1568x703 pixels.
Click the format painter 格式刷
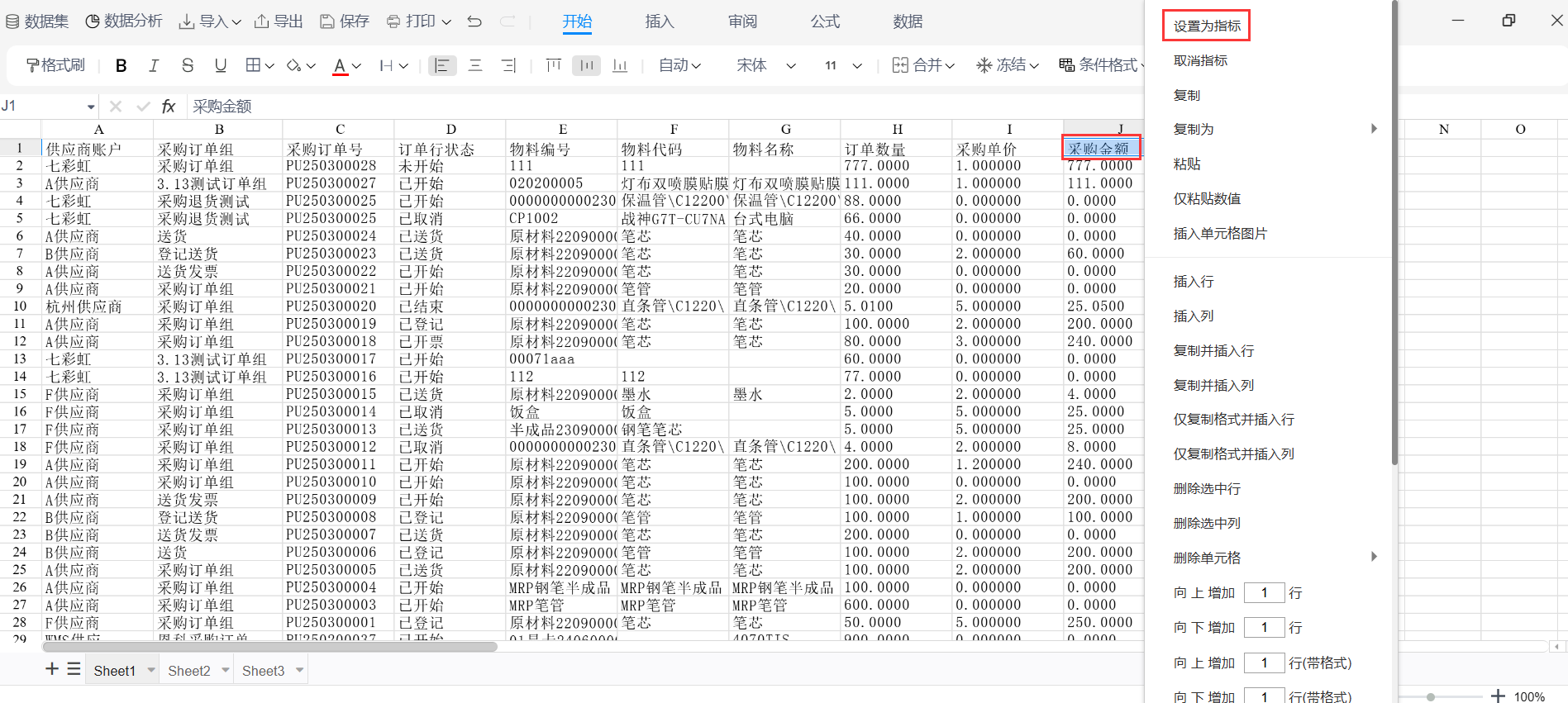[x=55, y=65]
